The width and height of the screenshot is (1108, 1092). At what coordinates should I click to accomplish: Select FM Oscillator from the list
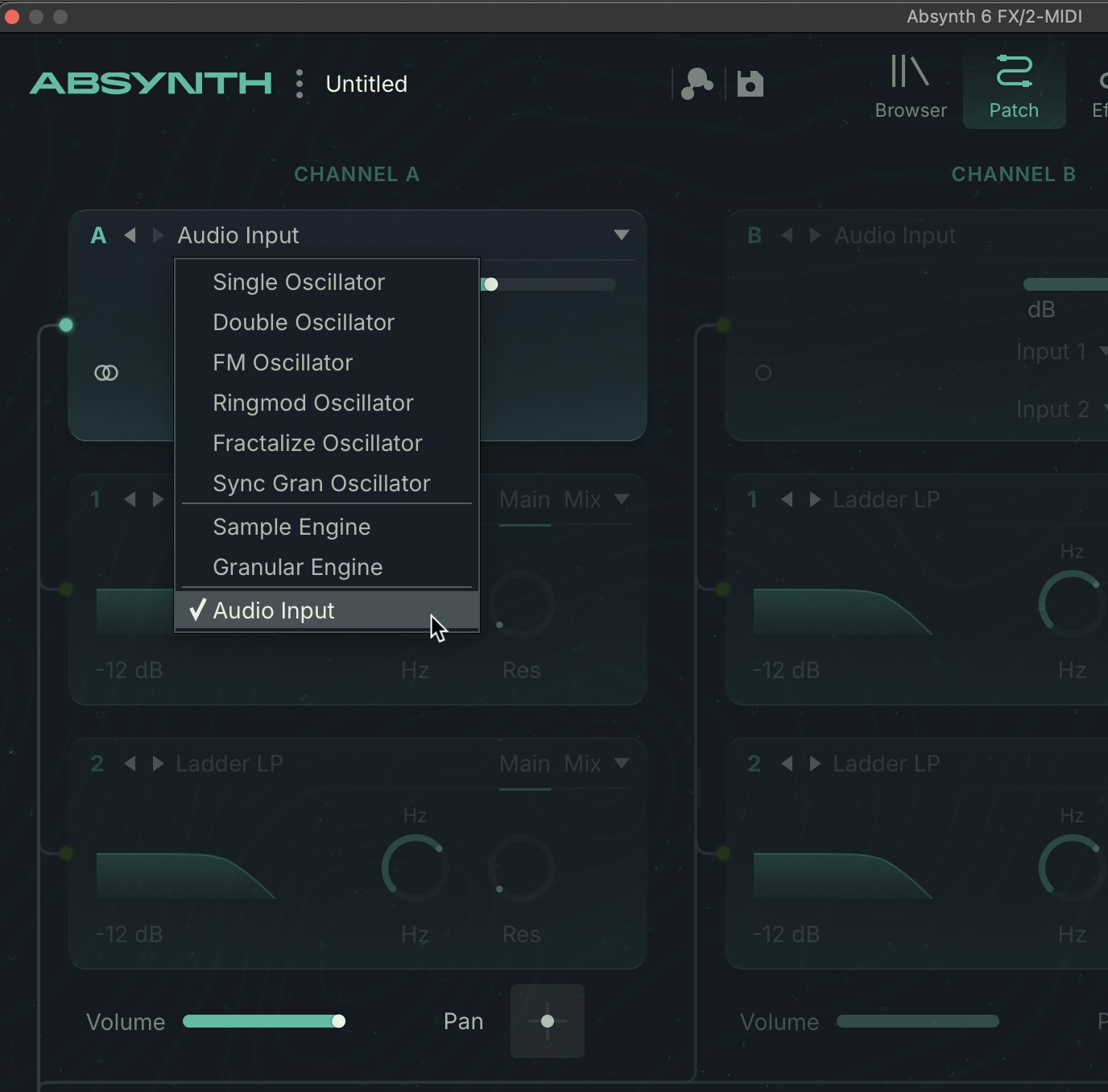click(283, 362)
